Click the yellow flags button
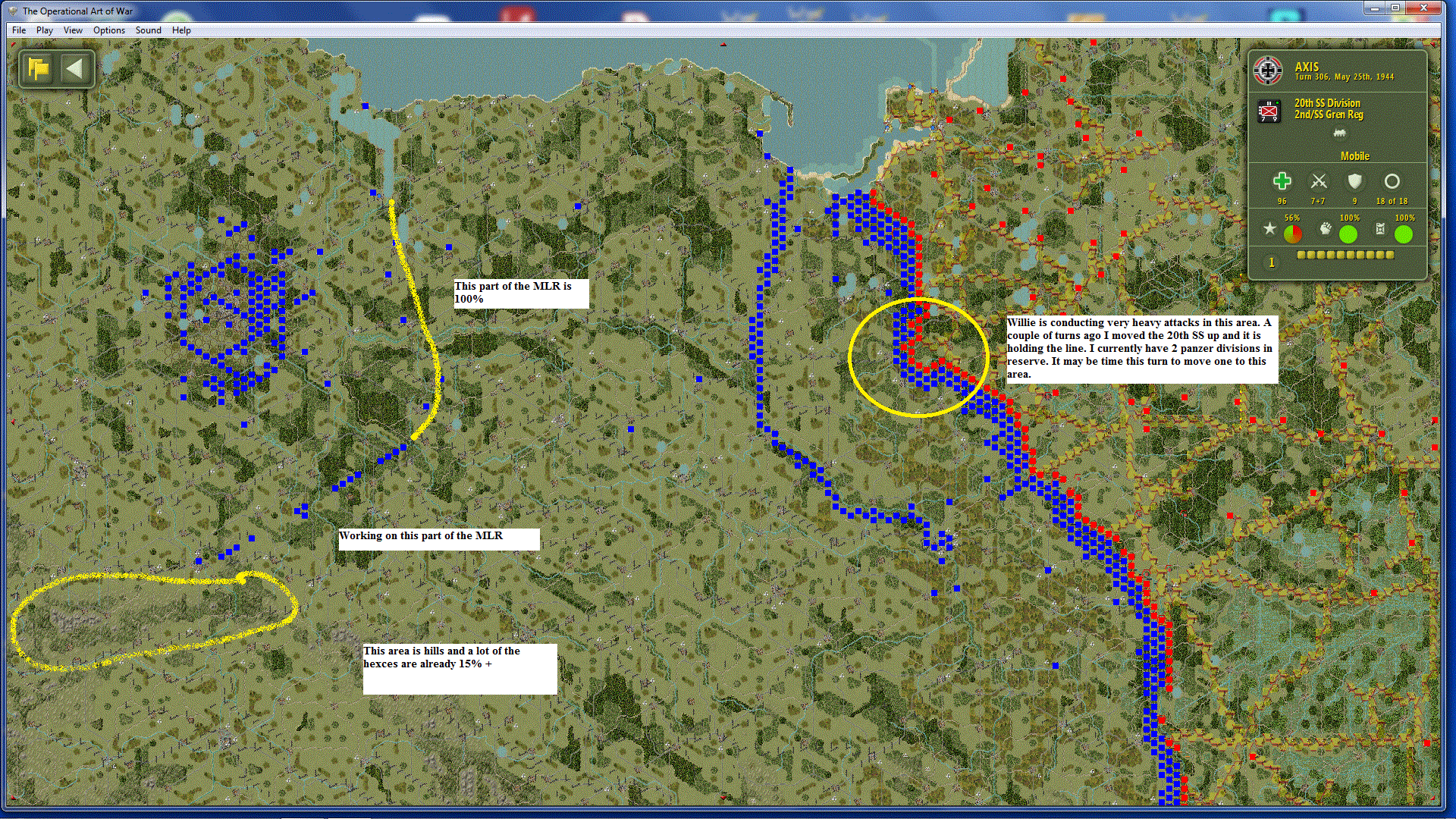The width and height of the screenshot is (1456, 819). [39, 69]
